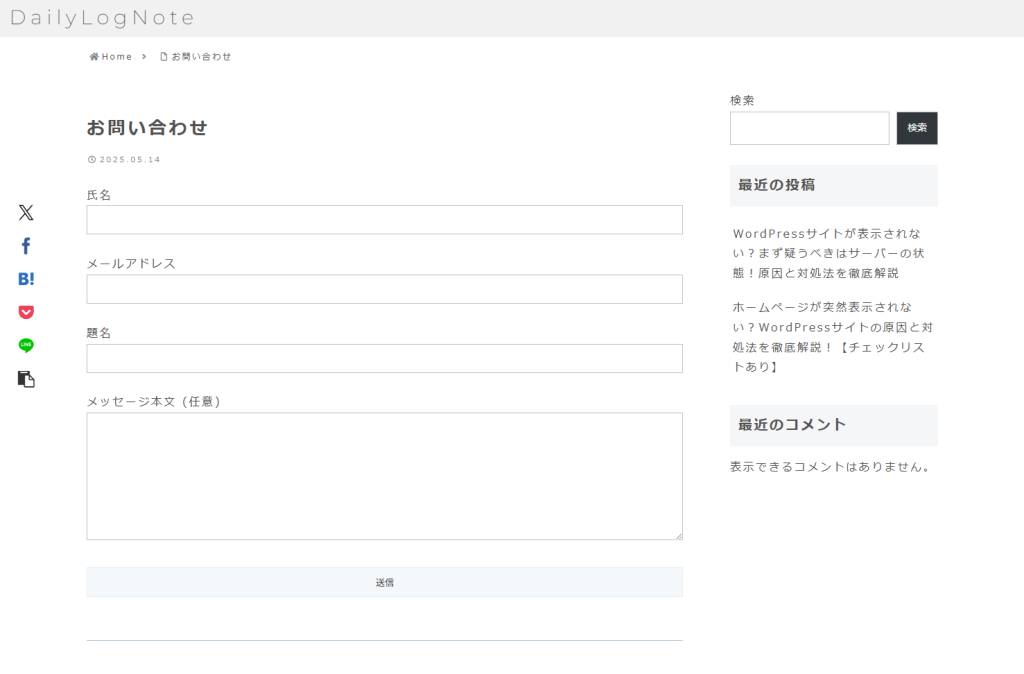Open post about WordPressサイトが表示されない
This screenshot has height=674, width=1024.
point(828,252)
